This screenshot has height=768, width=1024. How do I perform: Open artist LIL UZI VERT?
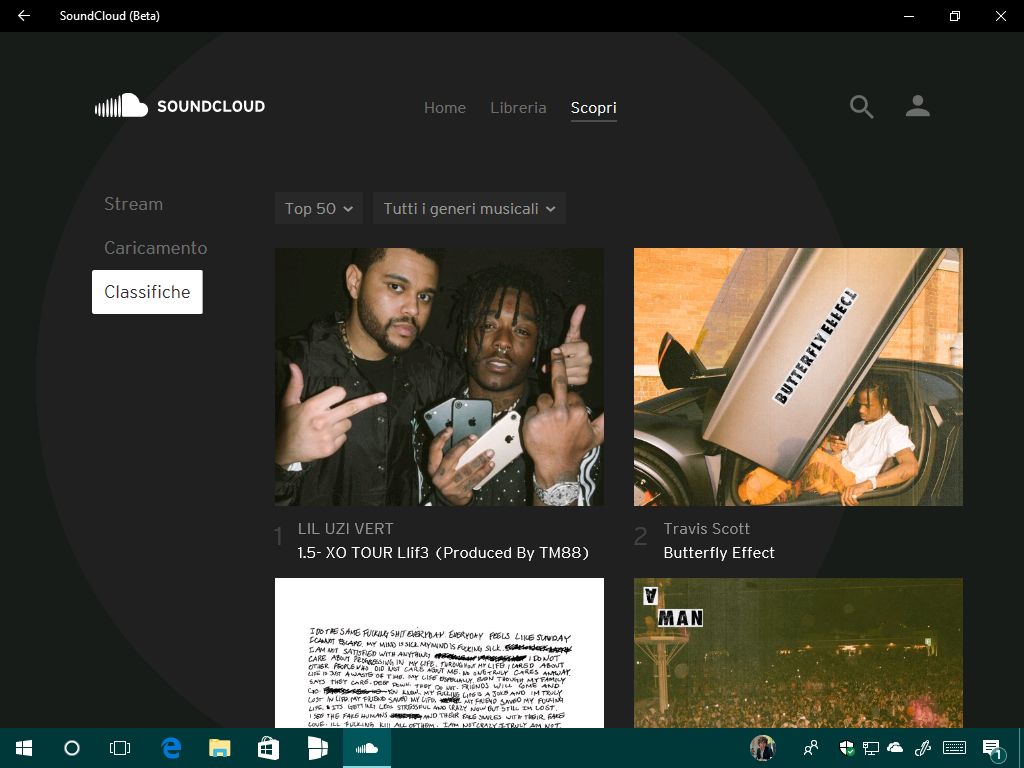pyautogui.click(x=345, y=529)
